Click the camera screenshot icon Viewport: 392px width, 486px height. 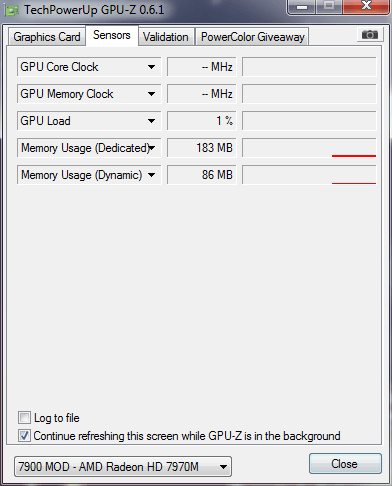point(370,34)
